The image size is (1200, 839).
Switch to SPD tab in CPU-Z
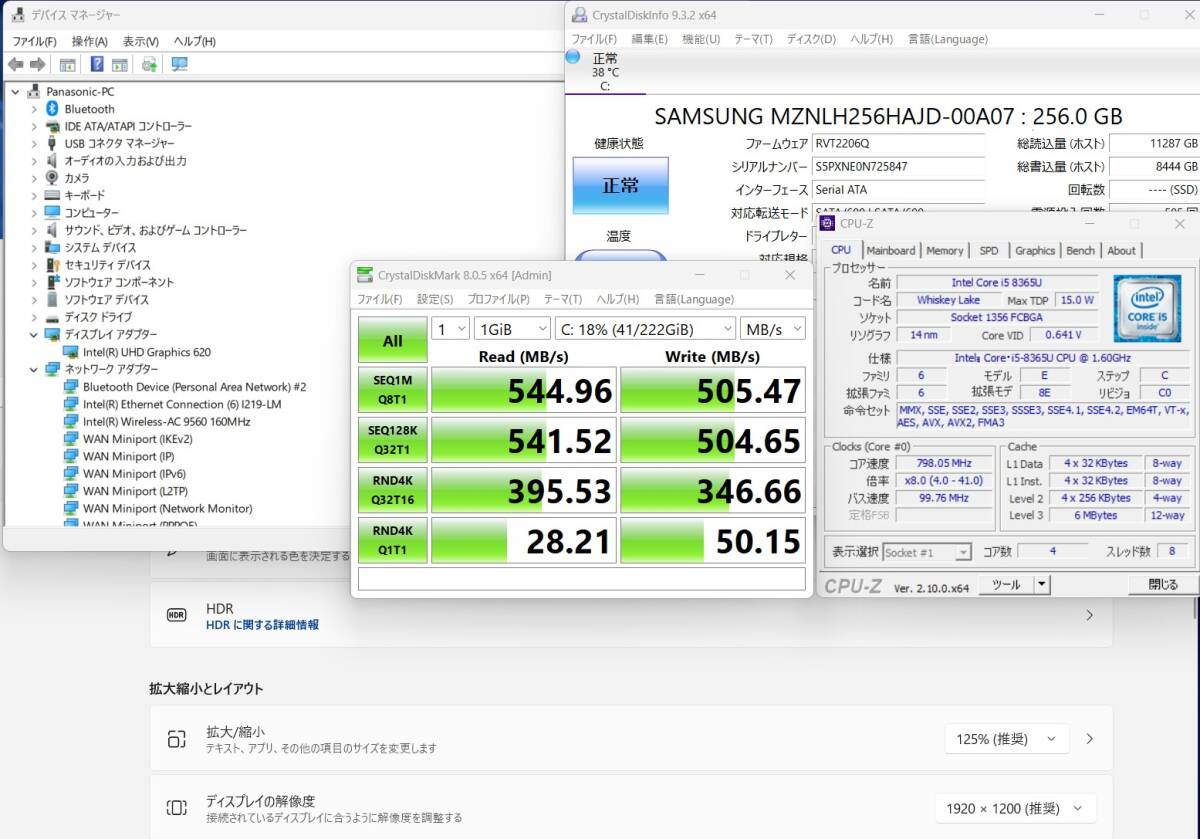(x=988, y=250)
